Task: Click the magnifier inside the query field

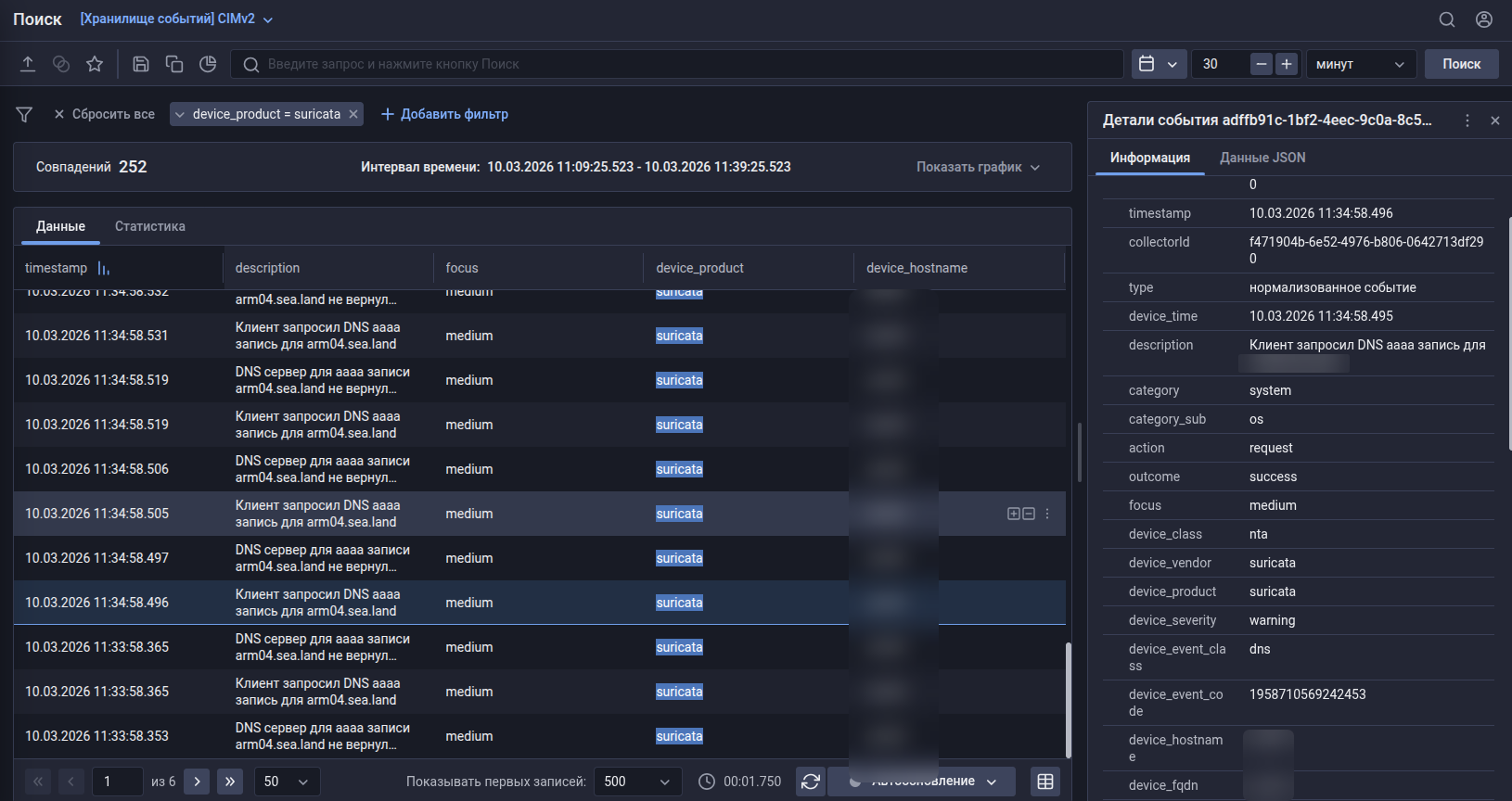Action: click(x=250, y=64)
